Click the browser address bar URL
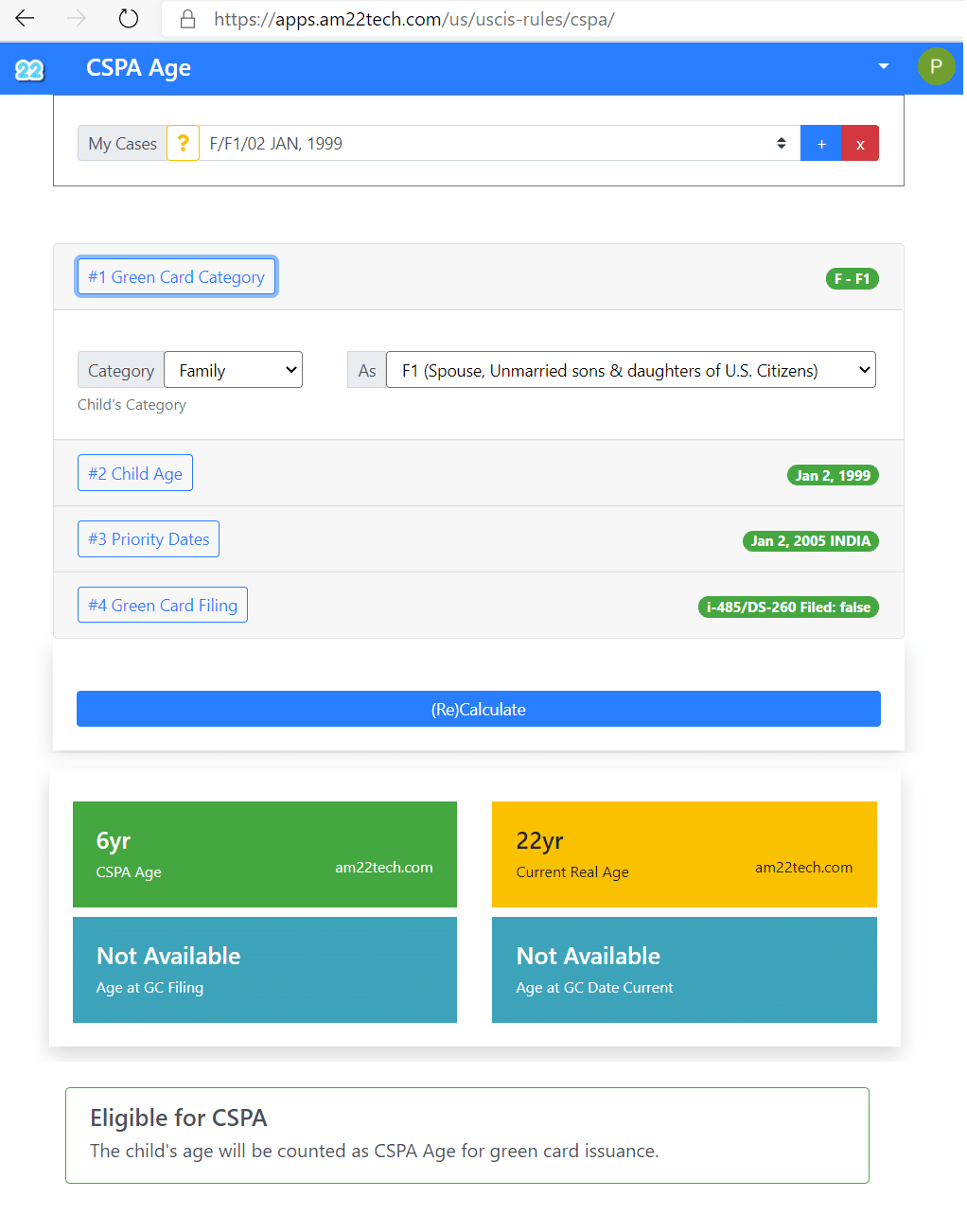The image size is (967, 1232). pos(414,19)
